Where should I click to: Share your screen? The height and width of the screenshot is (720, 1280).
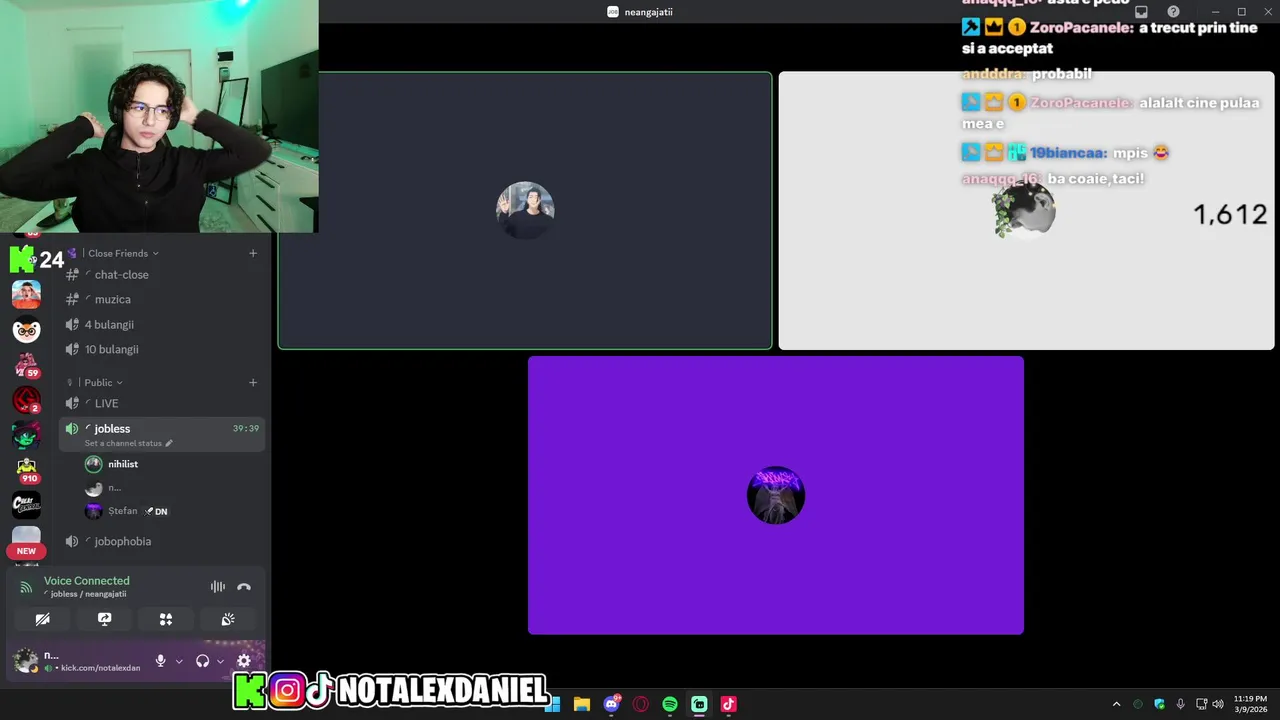click(x=104, y=619)
